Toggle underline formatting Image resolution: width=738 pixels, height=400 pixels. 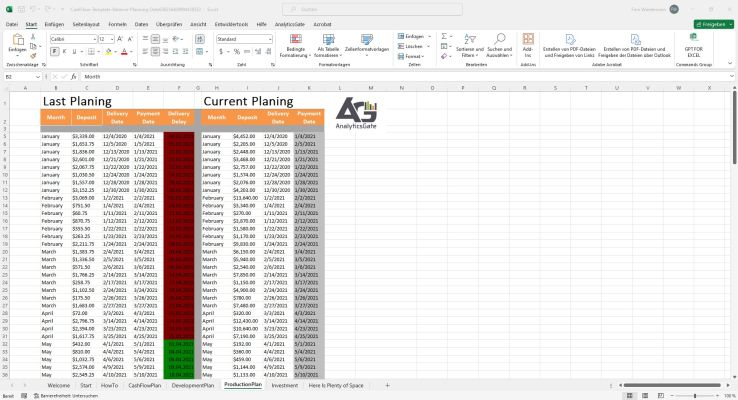pyautogui.click(x=71, y=49)
